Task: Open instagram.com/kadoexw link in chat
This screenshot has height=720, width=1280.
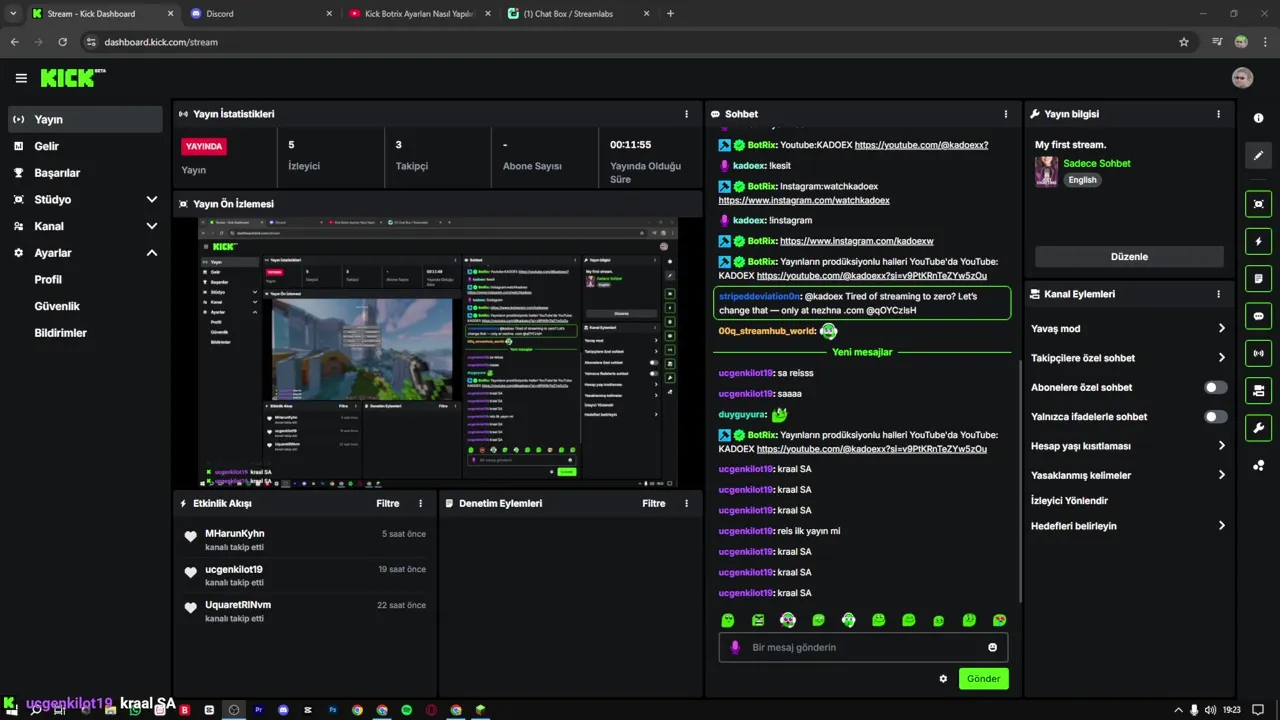Action: (856, 241)
